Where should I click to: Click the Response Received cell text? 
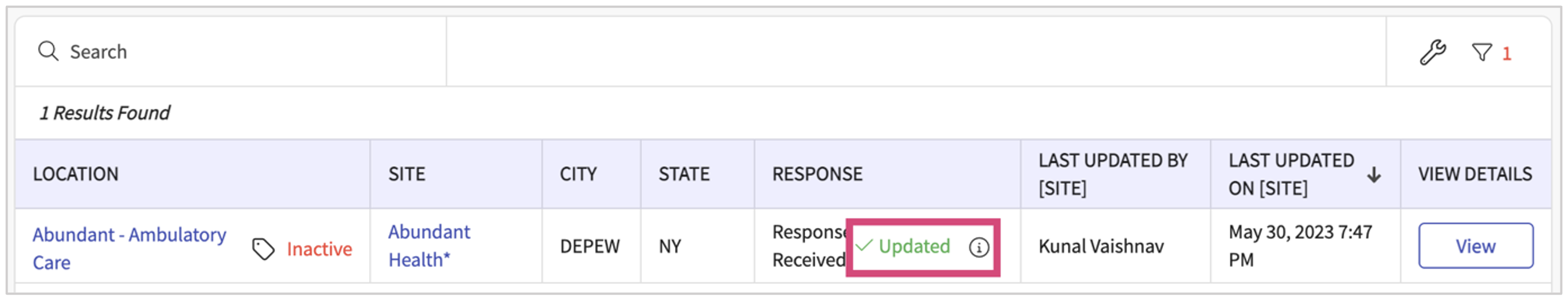coord(808,246)
